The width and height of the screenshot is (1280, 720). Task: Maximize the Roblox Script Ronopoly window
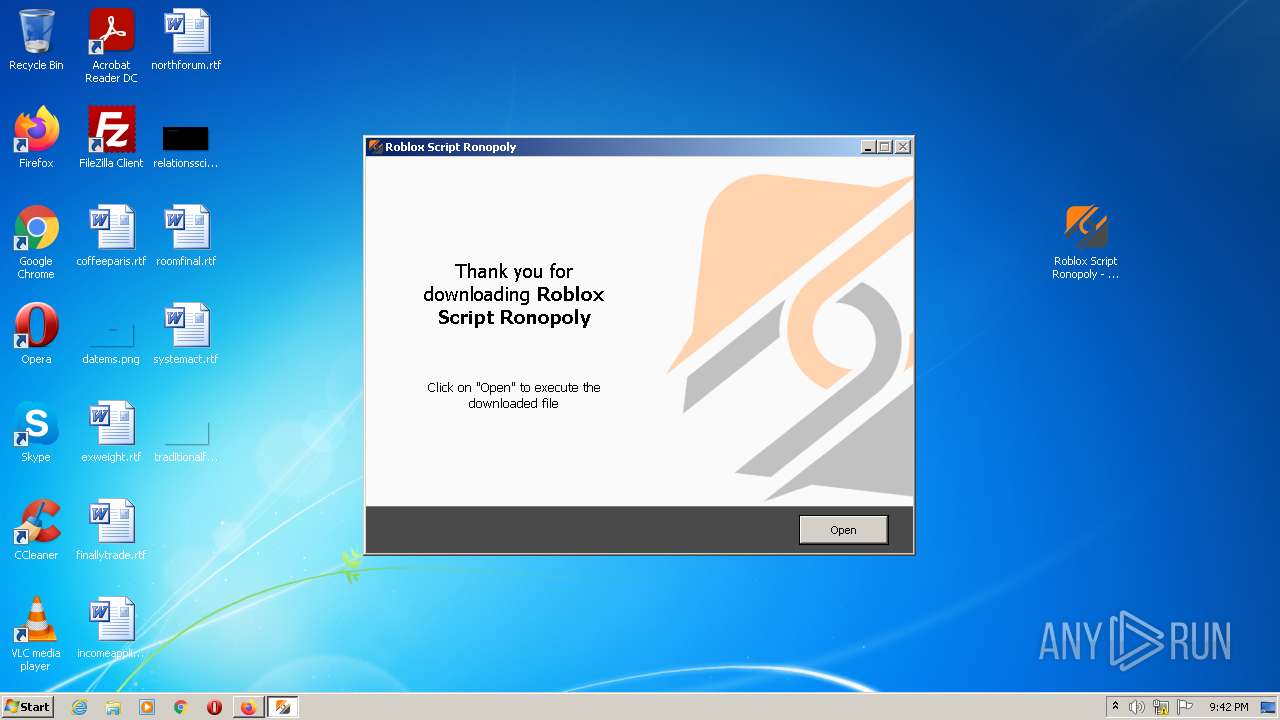tap(884, 147)
